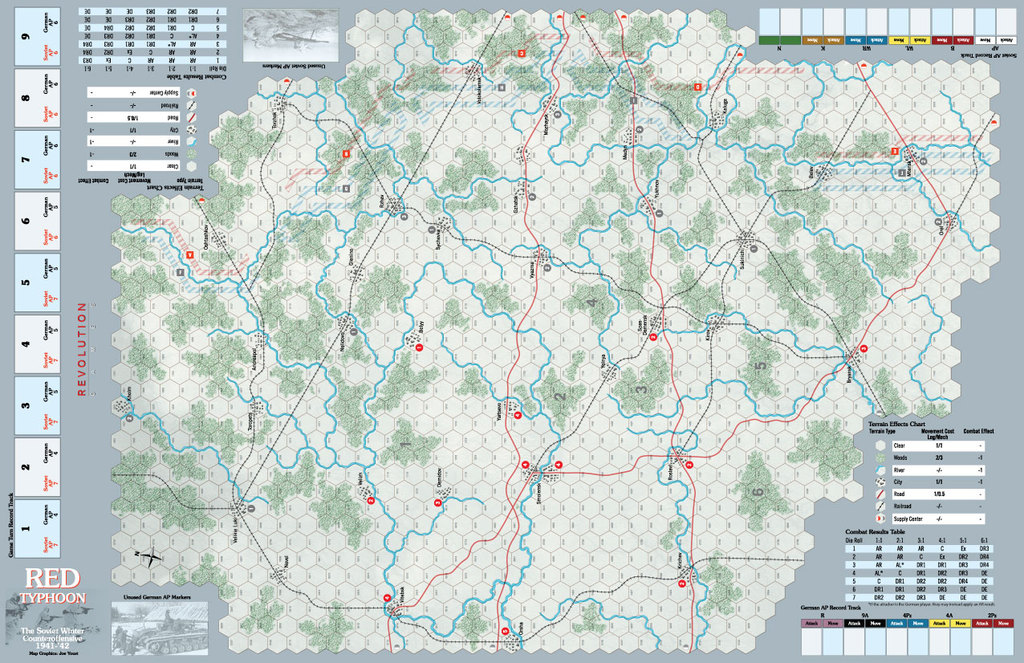Click the red 1 marker at Bely

pos(420,348)
